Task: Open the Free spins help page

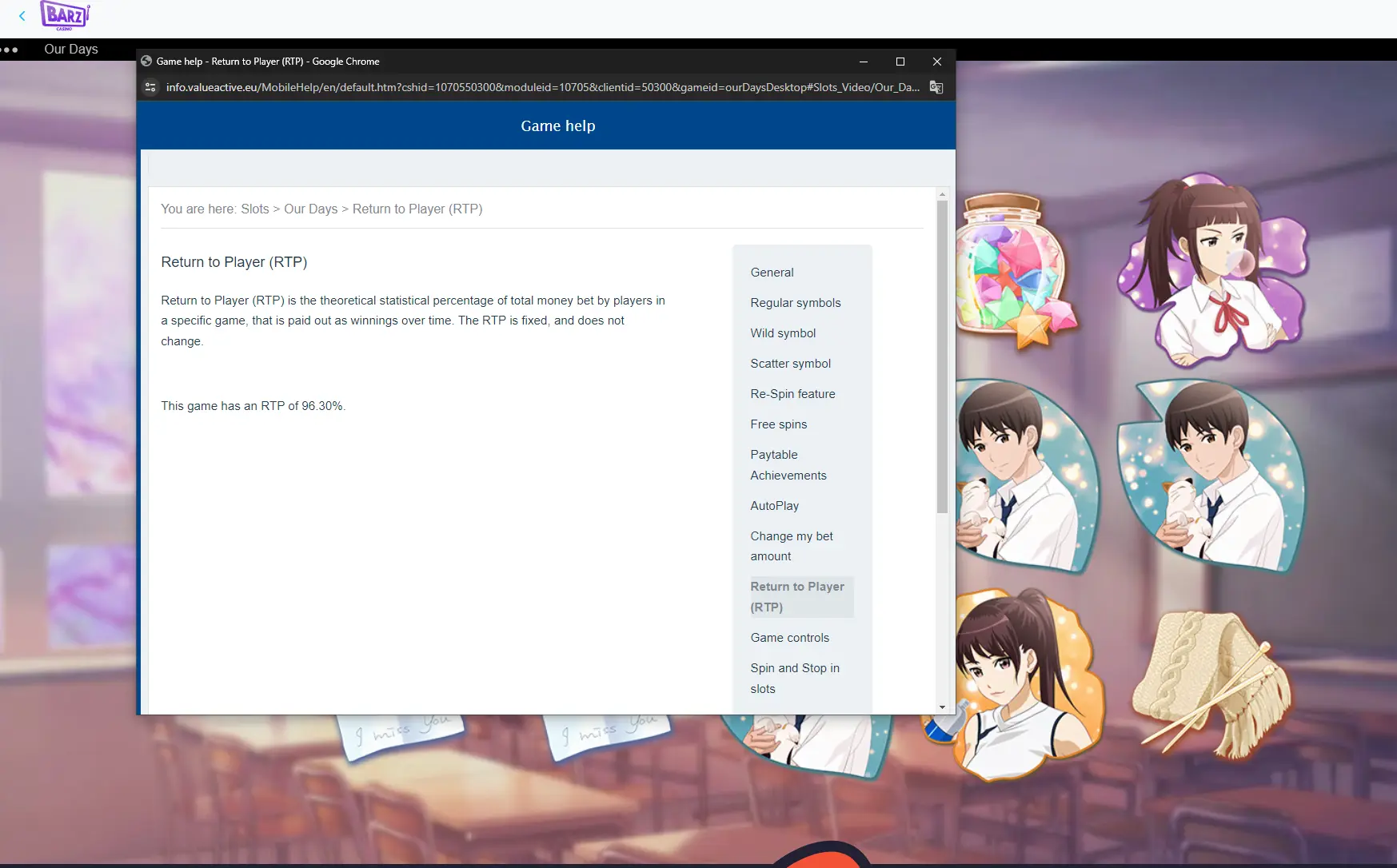Action: 778,424
